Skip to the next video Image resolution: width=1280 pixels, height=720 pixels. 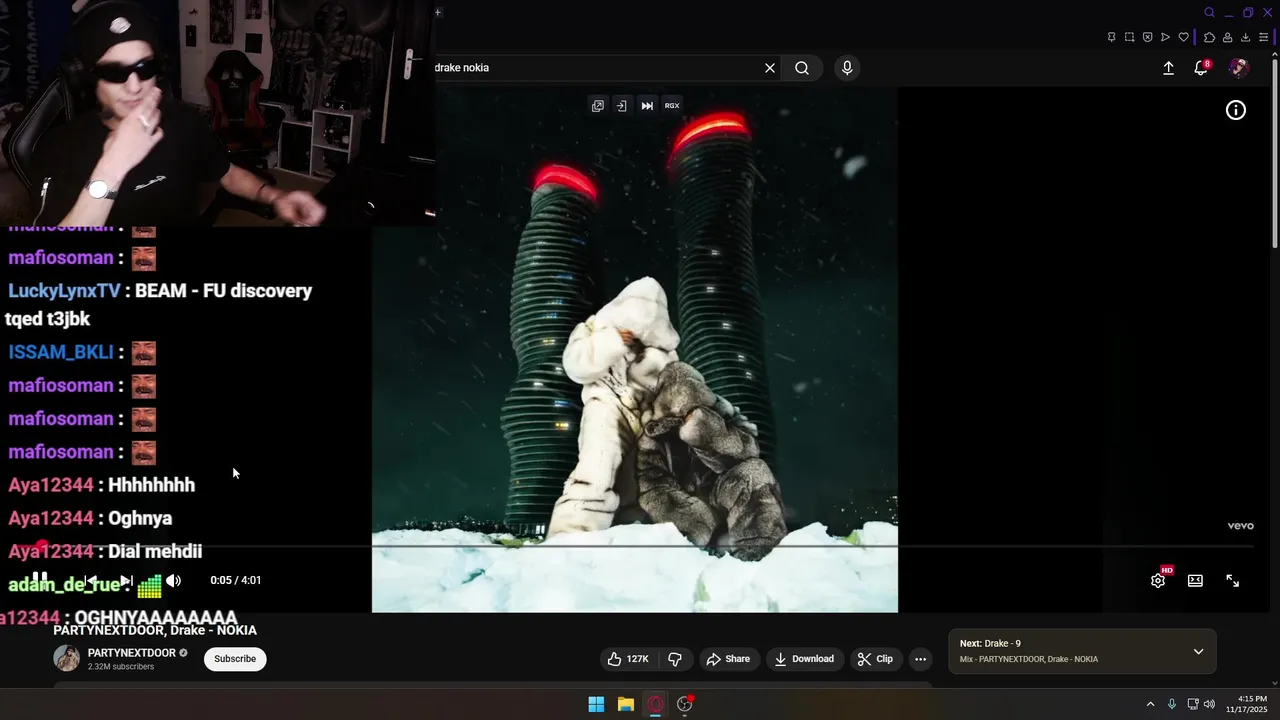[x=126, y=580]
